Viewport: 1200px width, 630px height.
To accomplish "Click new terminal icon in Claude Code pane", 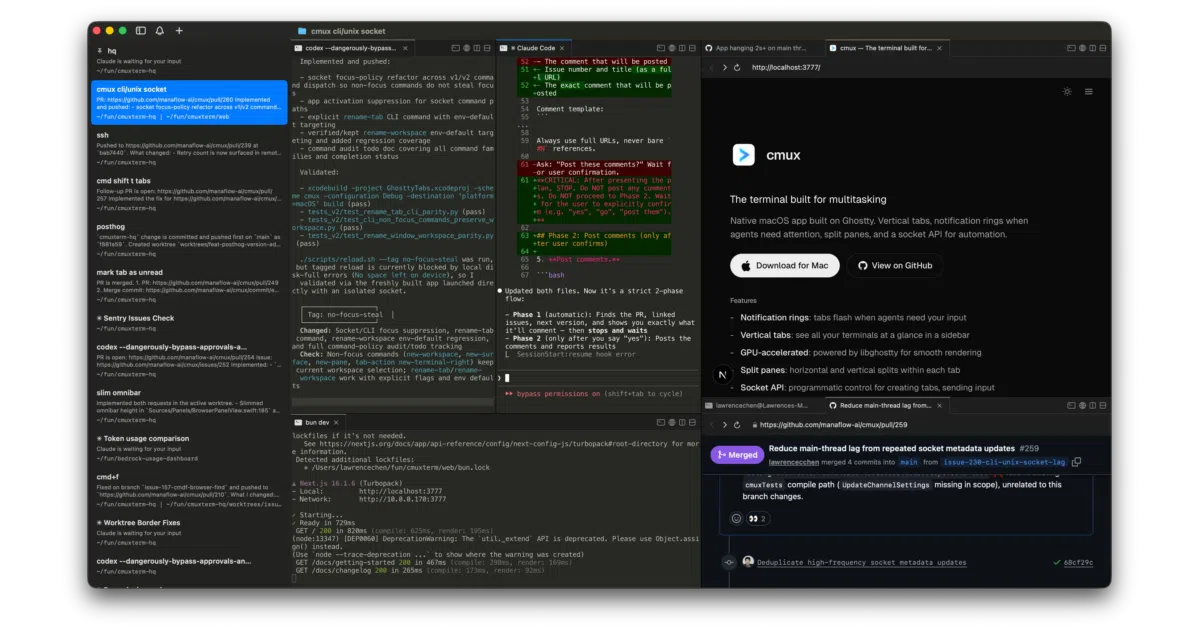I will 660,48.
